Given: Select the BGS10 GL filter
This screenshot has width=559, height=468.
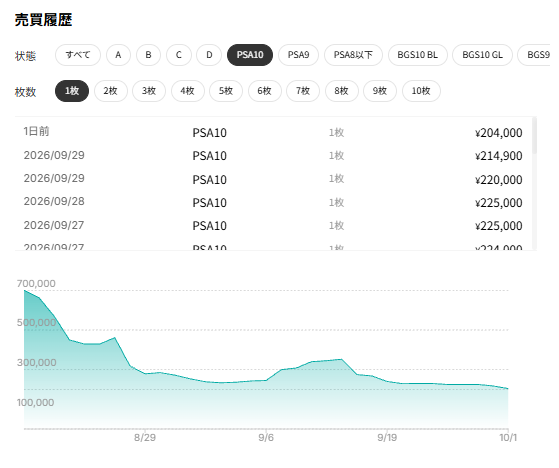Looking at the screenshot, I should point(482,55).
